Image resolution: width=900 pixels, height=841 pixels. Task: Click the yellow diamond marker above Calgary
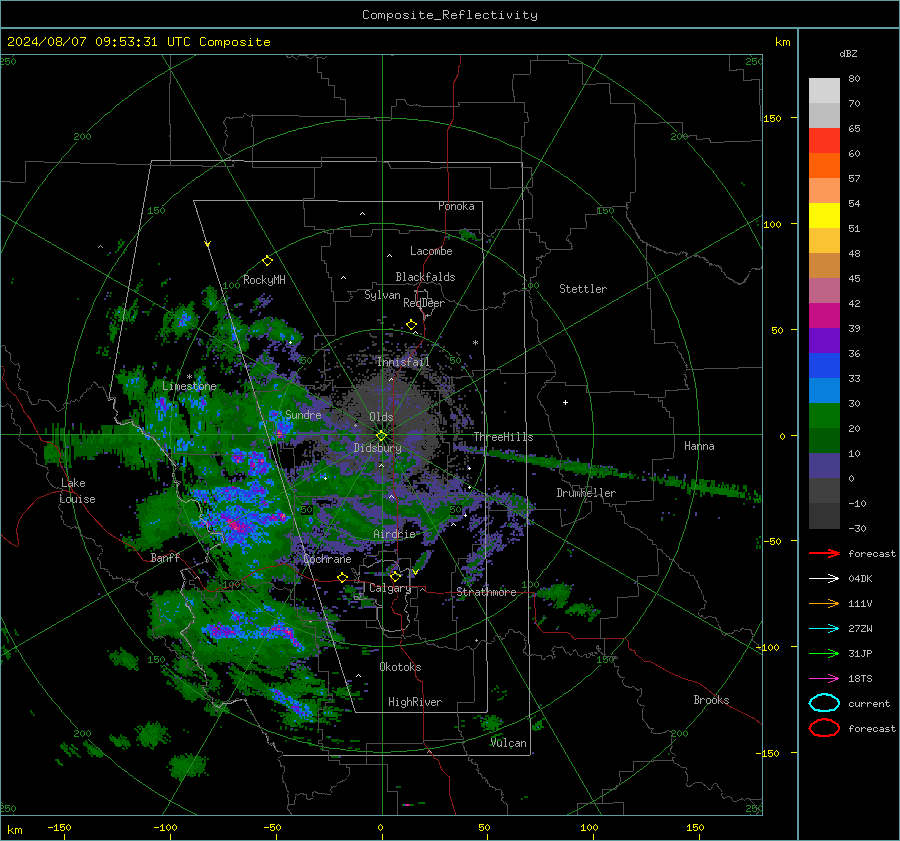[395, 576]
